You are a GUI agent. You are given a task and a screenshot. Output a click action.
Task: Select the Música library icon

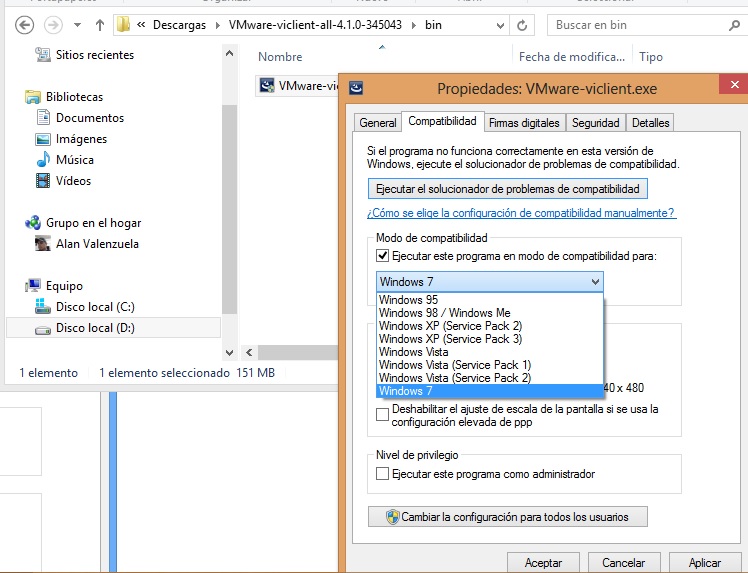coord(43,160)
